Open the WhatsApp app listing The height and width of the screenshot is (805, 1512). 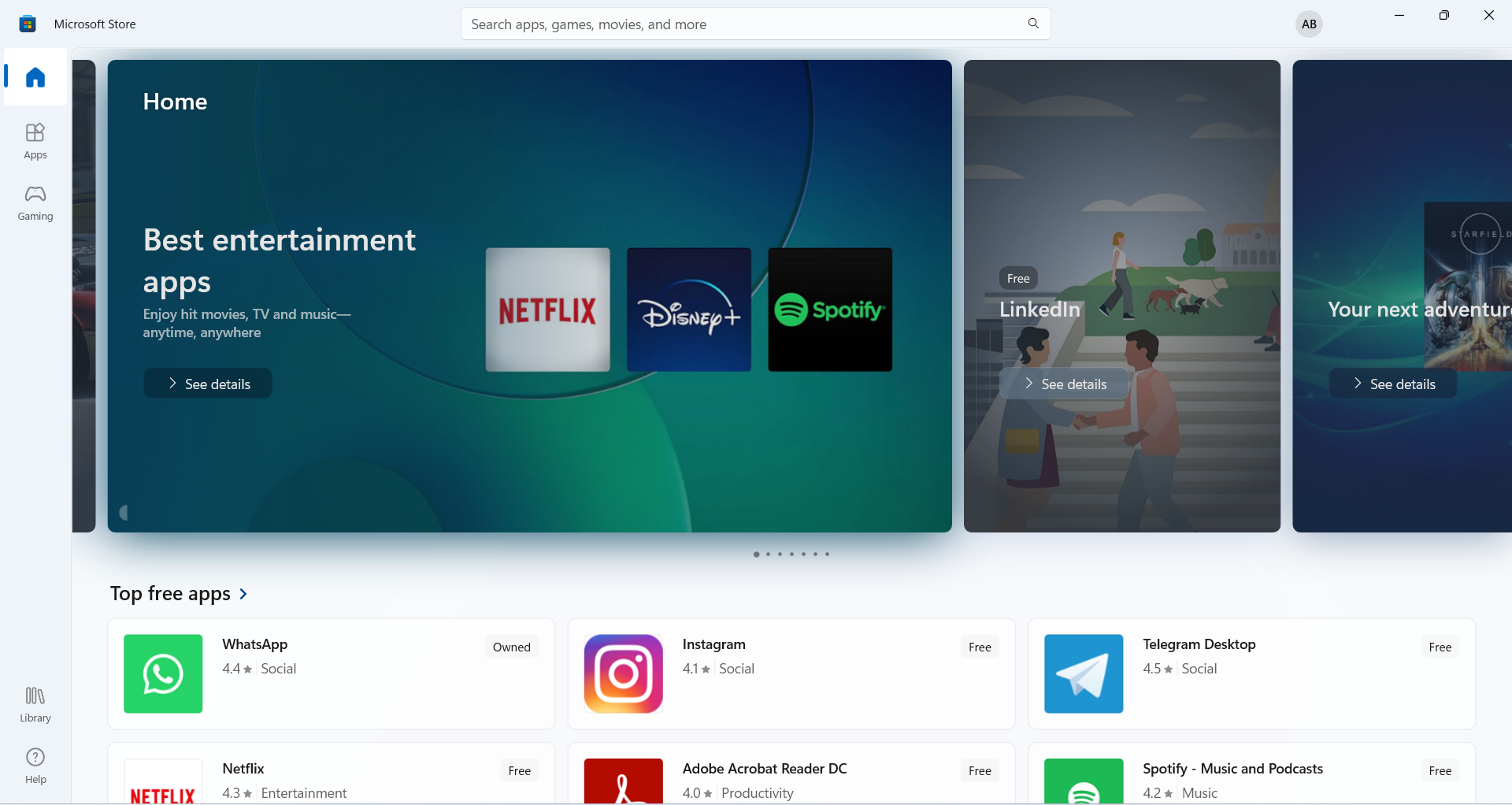point(331,673)
